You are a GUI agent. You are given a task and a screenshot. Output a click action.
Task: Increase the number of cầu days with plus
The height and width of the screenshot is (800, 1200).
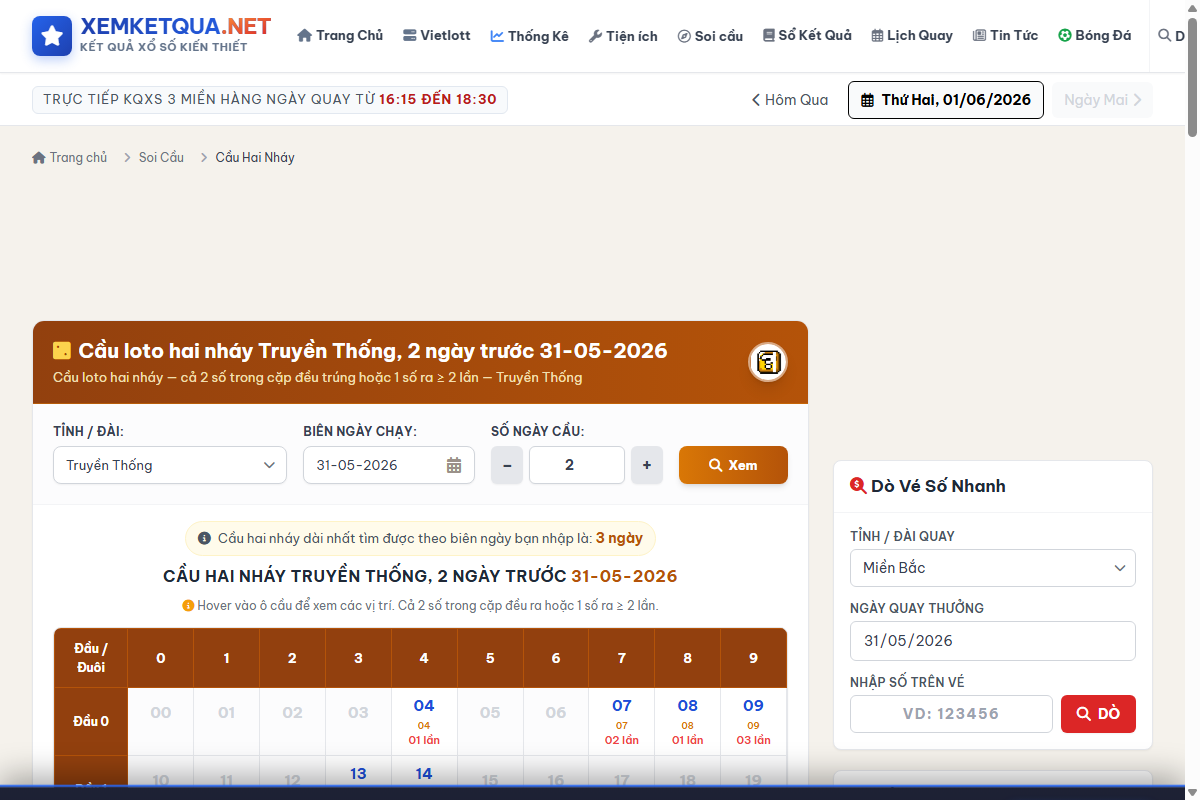[647, 465]
